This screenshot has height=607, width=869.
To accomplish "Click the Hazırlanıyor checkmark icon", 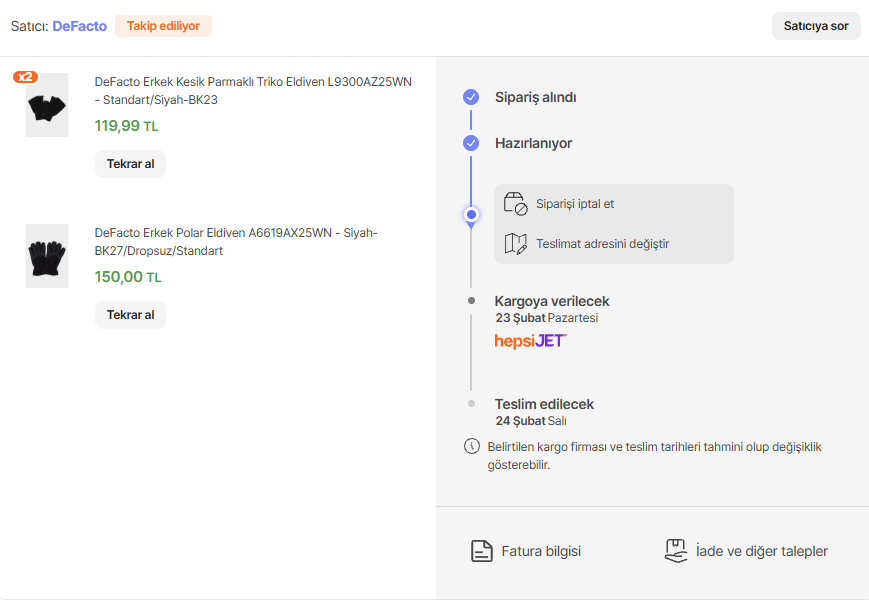I will [x=471, y=143].
